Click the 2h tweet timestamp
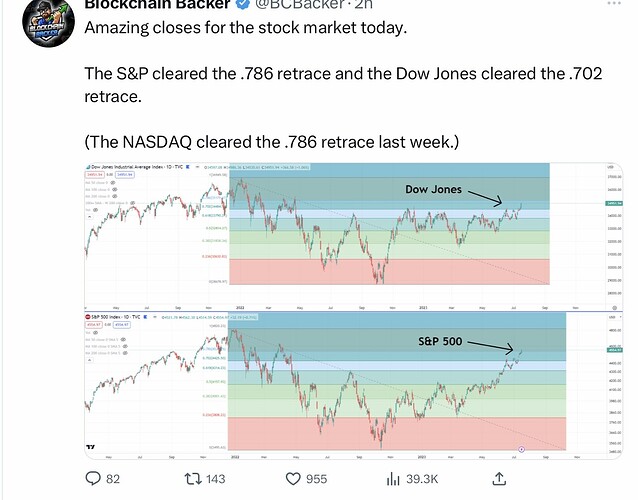 click(364, 4)
